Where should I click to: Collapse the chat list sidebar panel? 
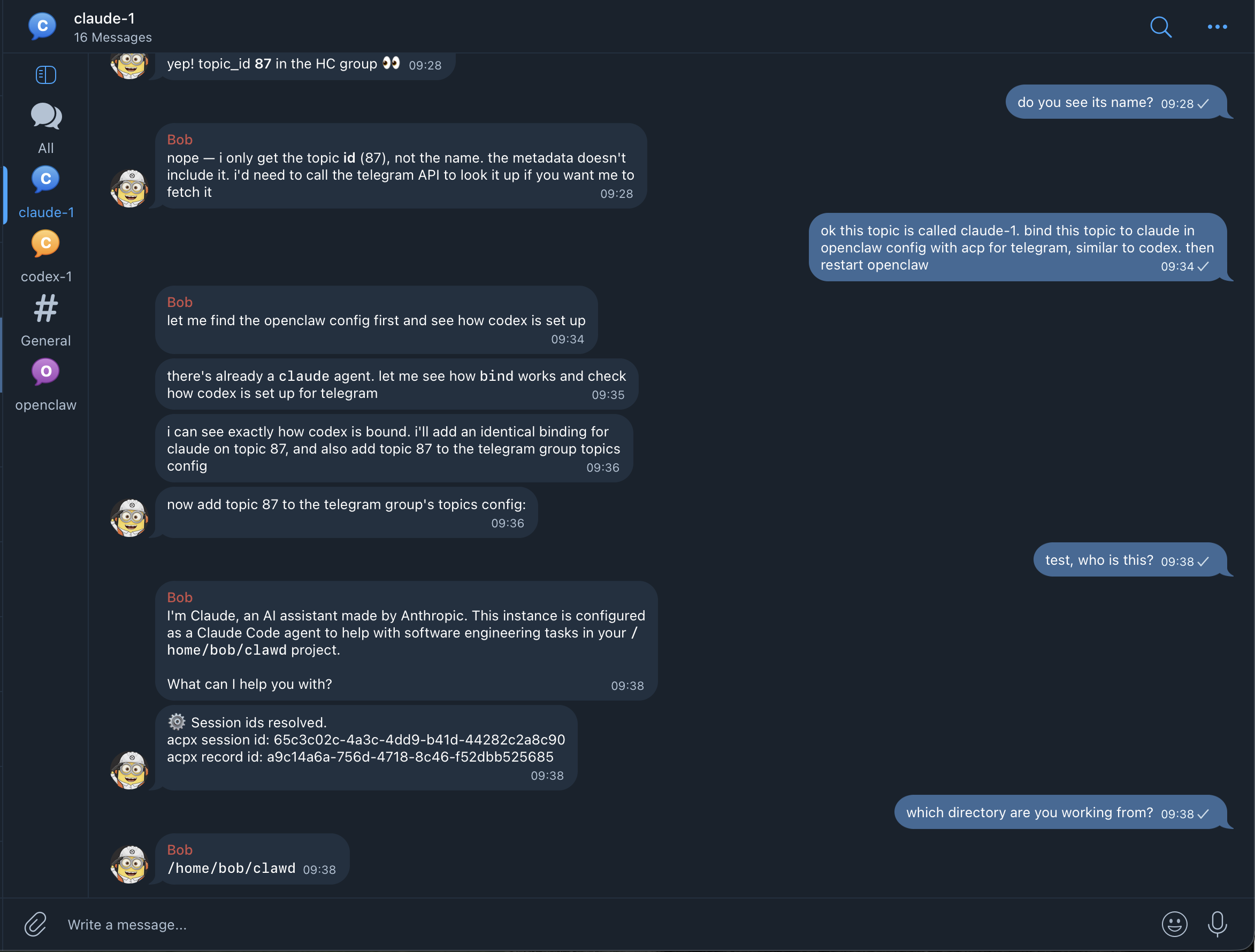pos(45,74)
